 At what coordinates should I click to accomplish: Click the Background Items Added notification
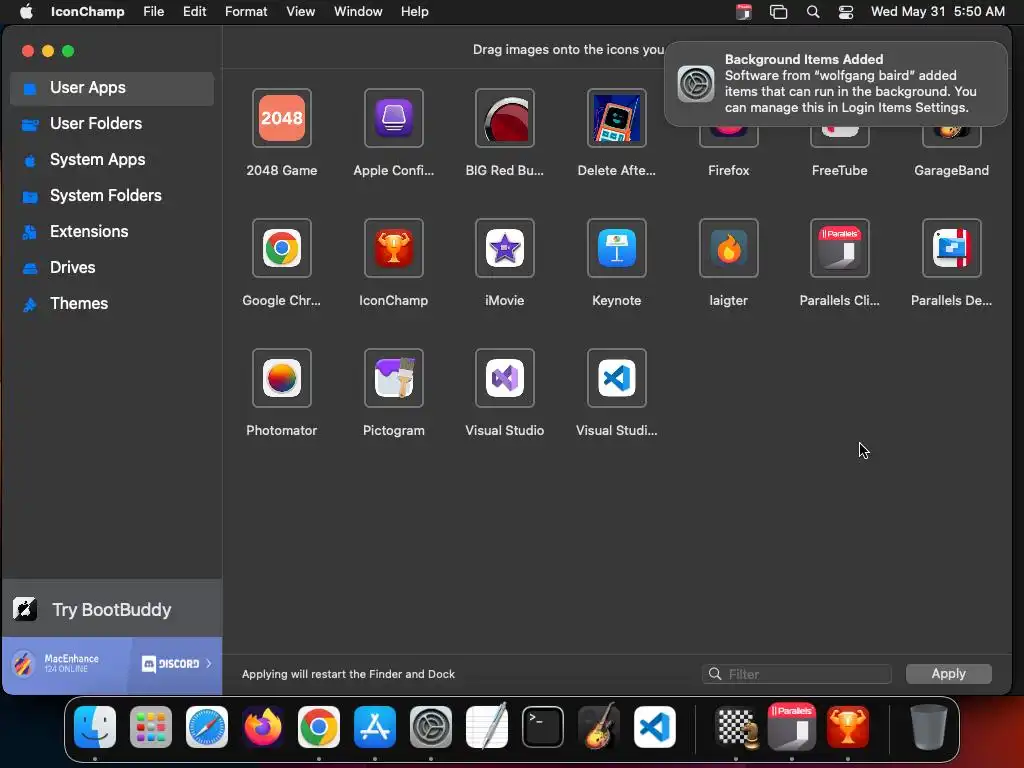(x=835, y=84)
